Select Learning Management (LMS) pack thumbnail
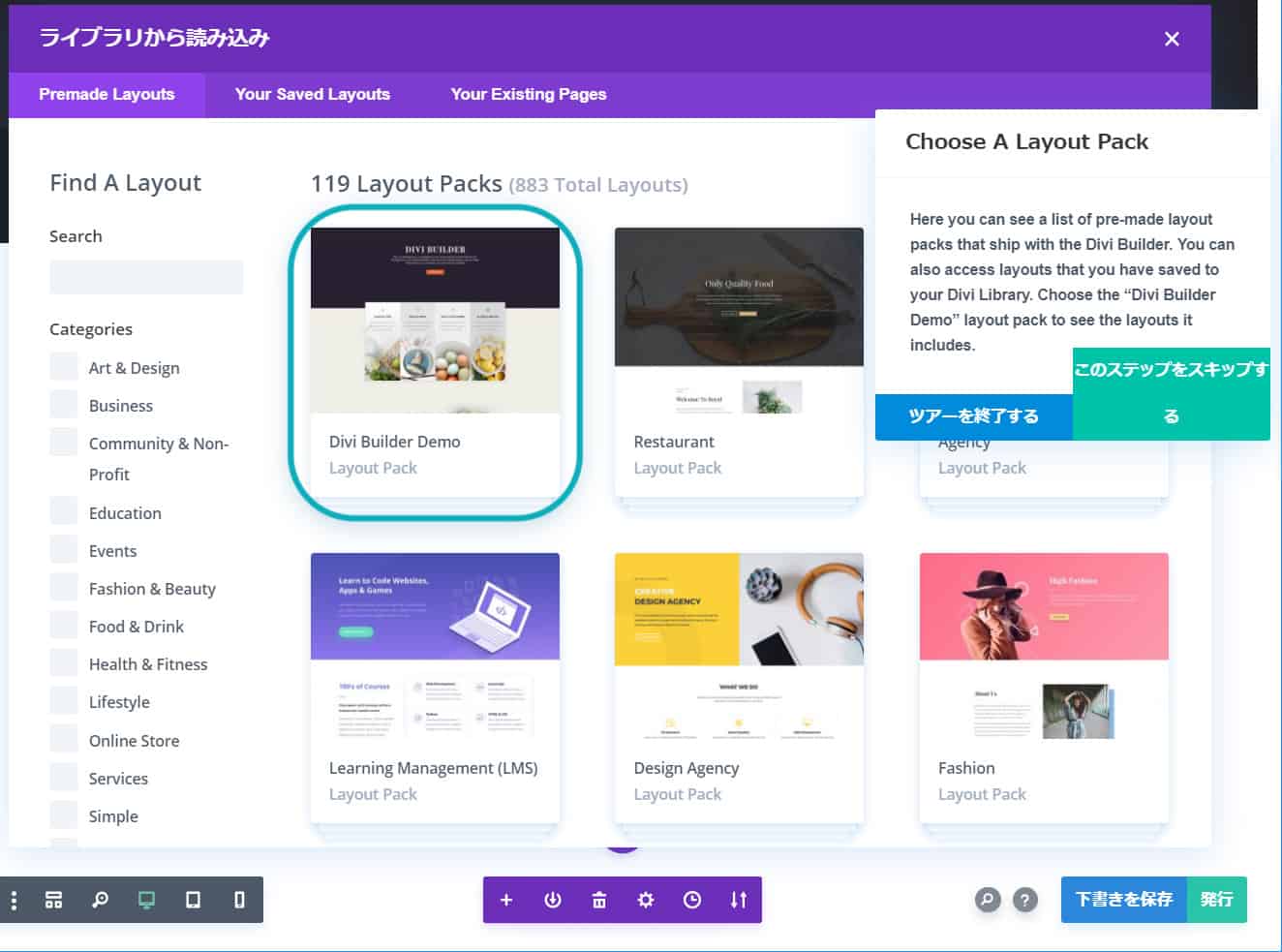 point(435,646)
